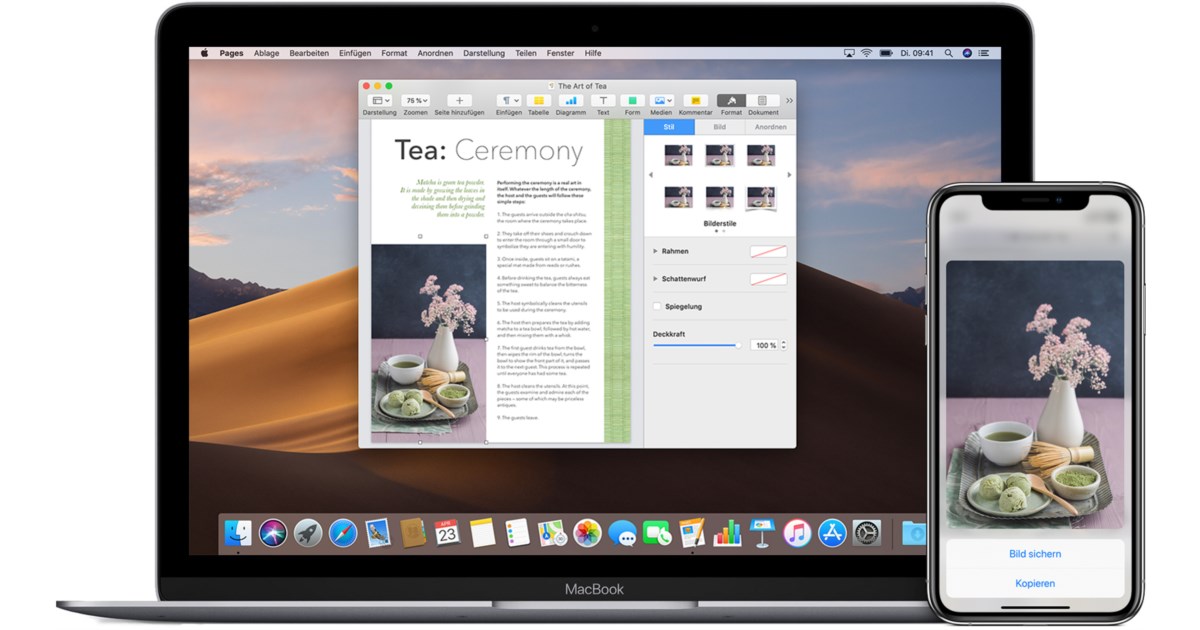
Task: Open Notes icon in Dock
Action: point(483,533)
